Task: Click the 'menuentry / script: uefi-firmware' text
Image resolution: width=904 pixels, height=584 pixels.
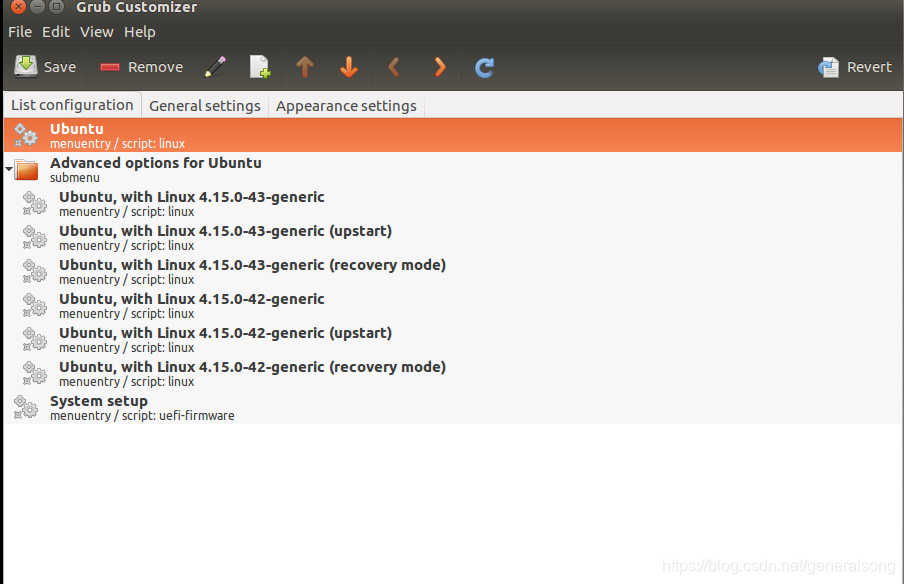Action: (x=142, y=416)
